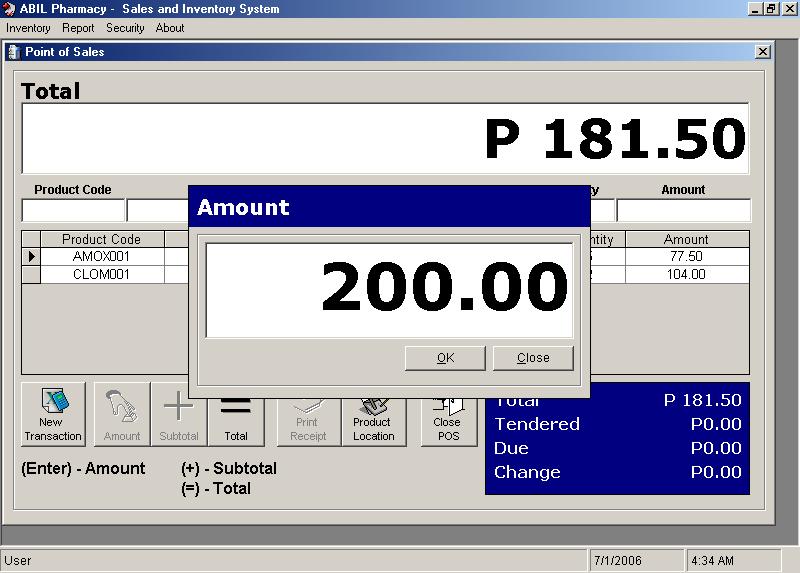
Task: Open the Security menu
Action: pos(125,28)
